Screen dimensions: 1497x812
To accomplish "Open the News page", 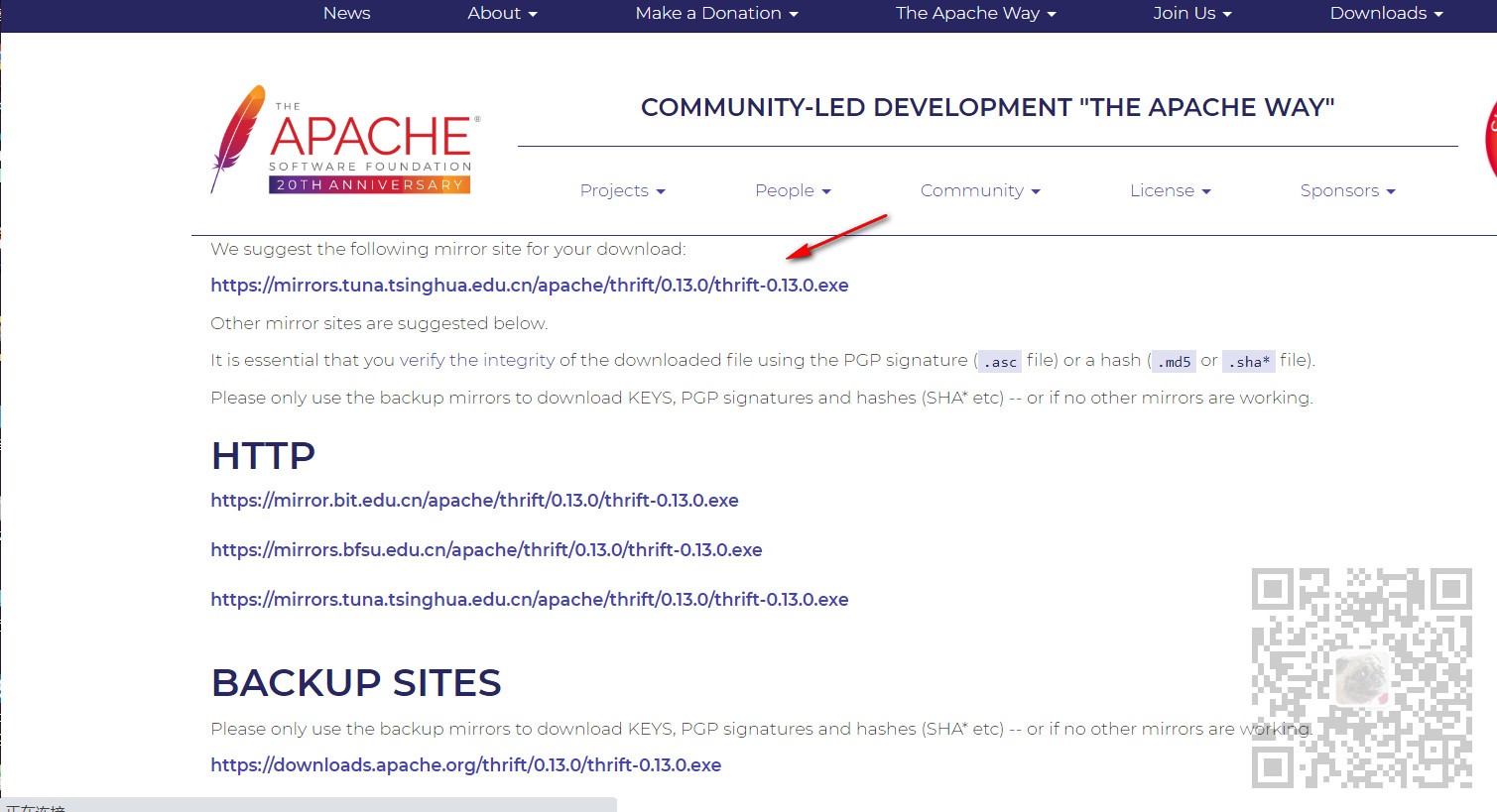I will [x=346, y=13].
